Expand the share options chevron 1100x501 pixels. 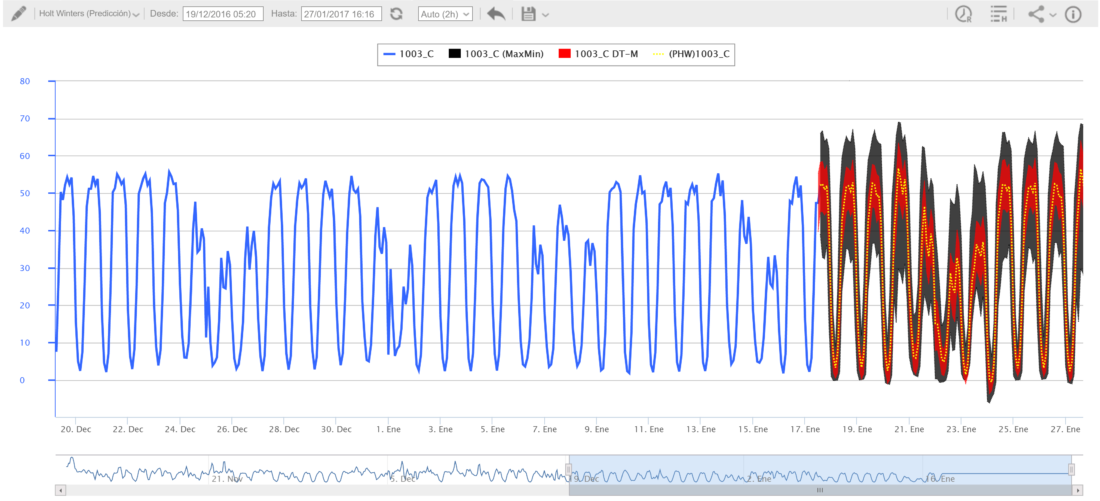[x=1053, y=15]
